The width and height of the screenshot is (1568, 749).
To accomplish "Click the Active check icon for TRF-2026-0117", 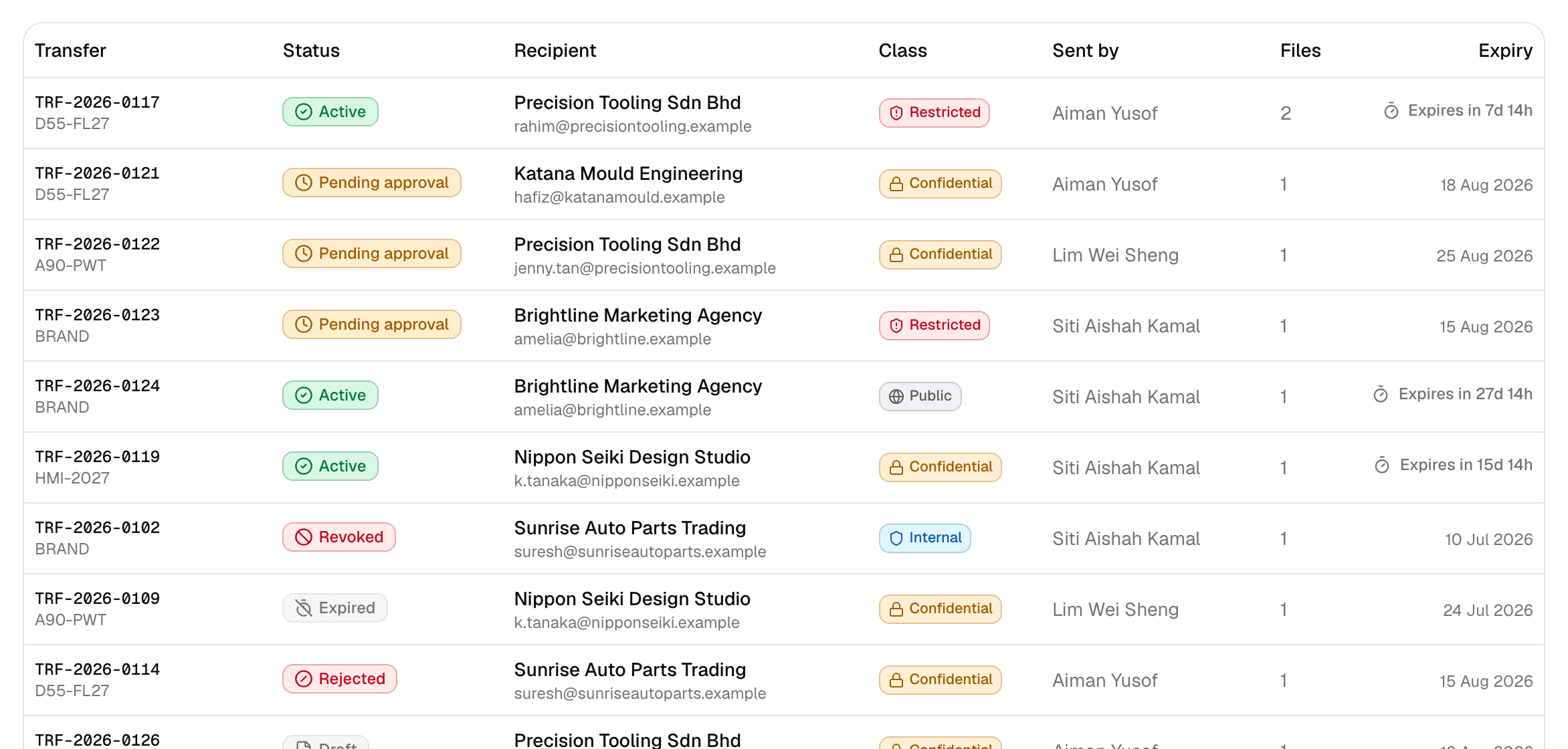I will click(304, 112).
